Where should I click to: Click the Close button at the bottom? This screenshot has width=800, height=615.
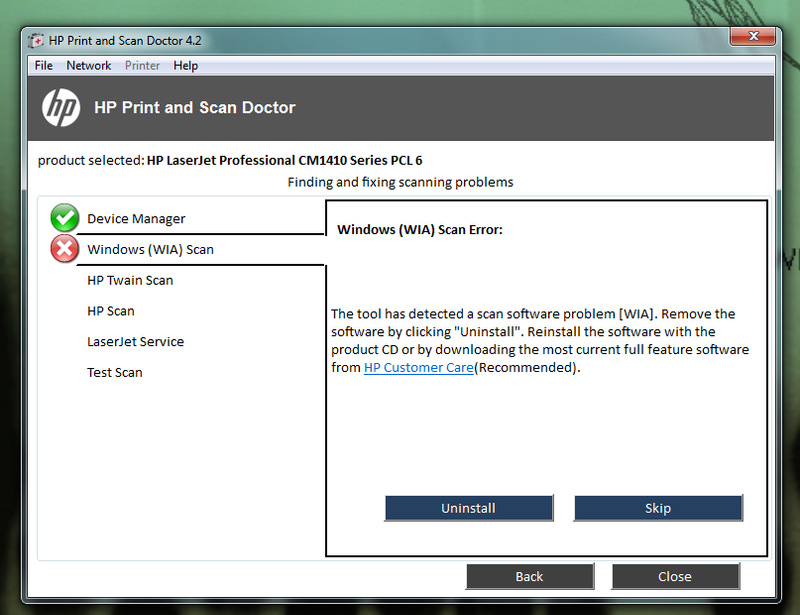pos(675,576)
